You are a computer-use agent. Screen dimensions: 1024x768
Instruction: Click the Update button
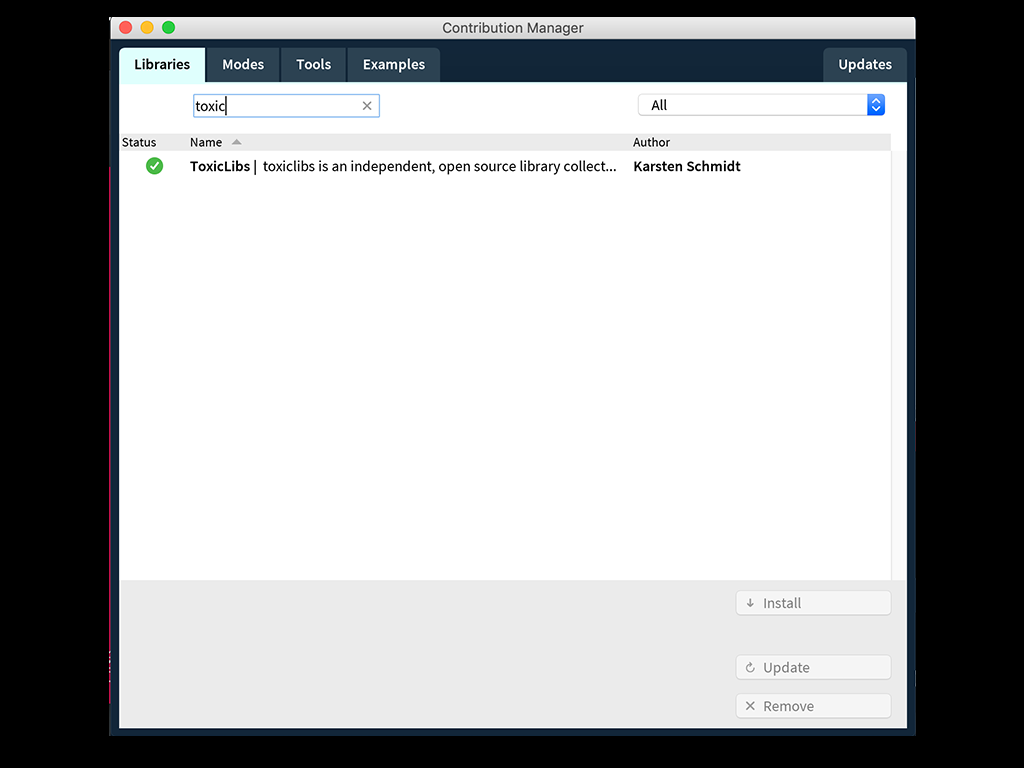(813, 667)
